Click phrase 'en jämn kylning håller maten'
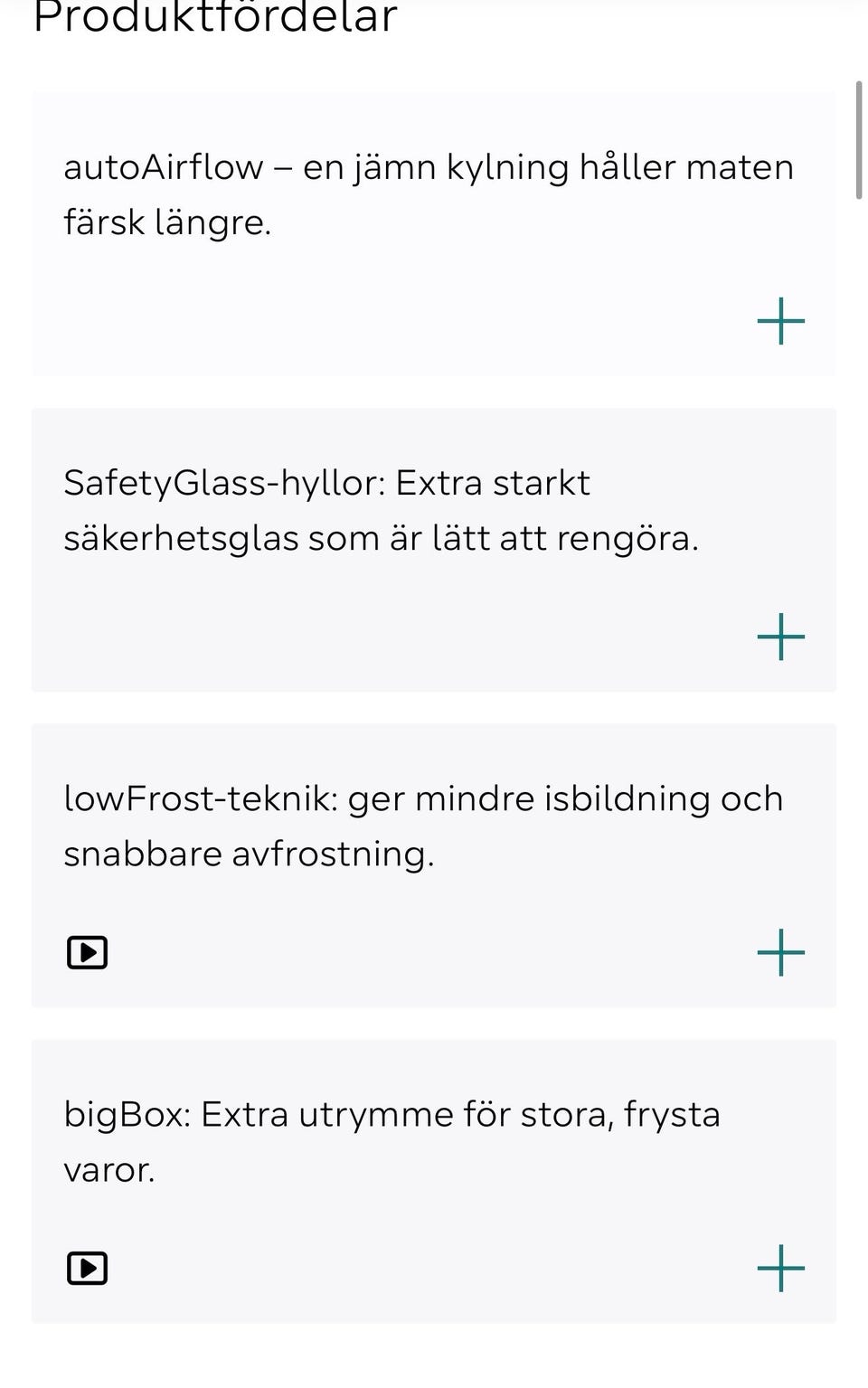This screenshot has height=1388, width=868. click(548, 168)
